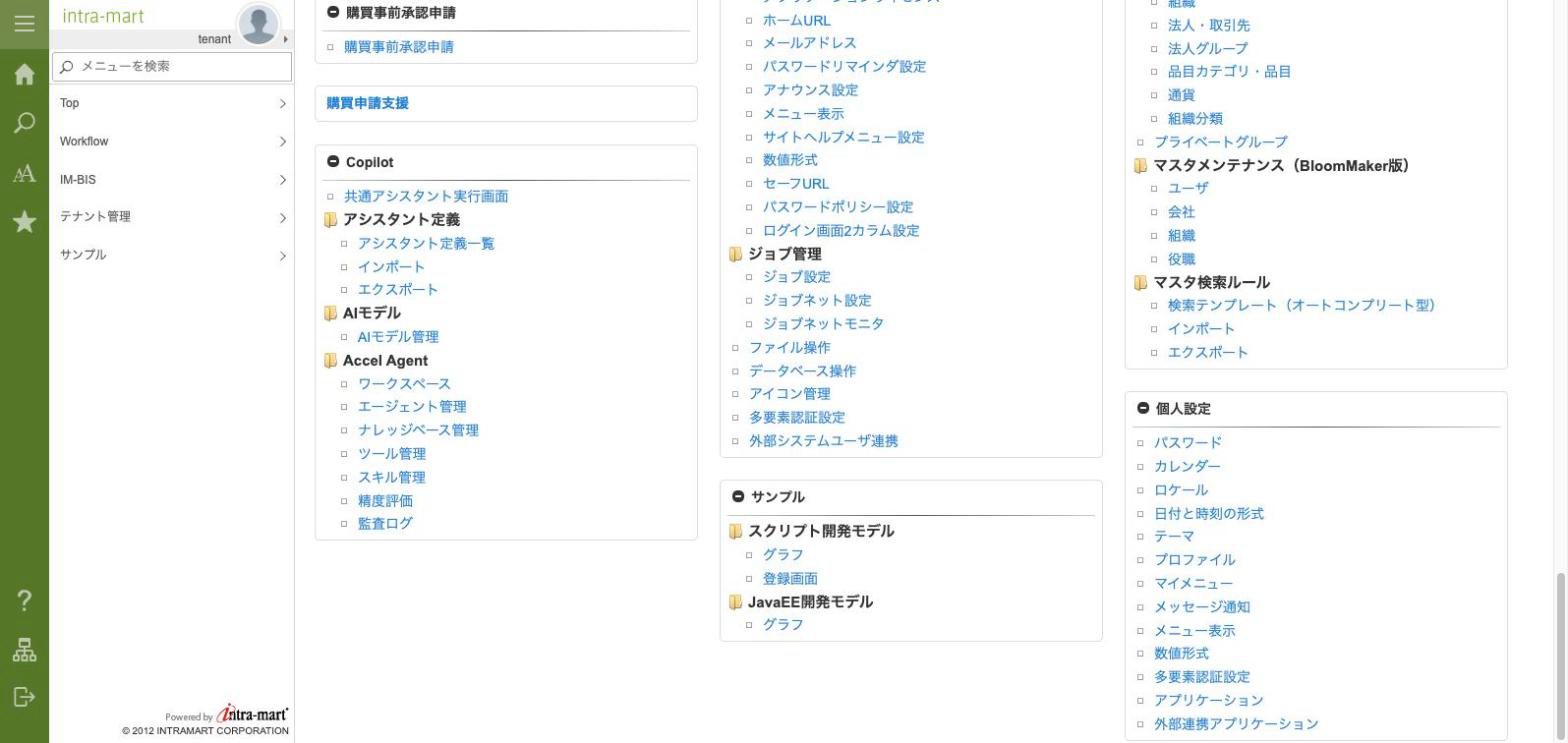Click the アシスタント定義 folder icon
This screenshot has width=1568, height=743.
click(331, 220)
